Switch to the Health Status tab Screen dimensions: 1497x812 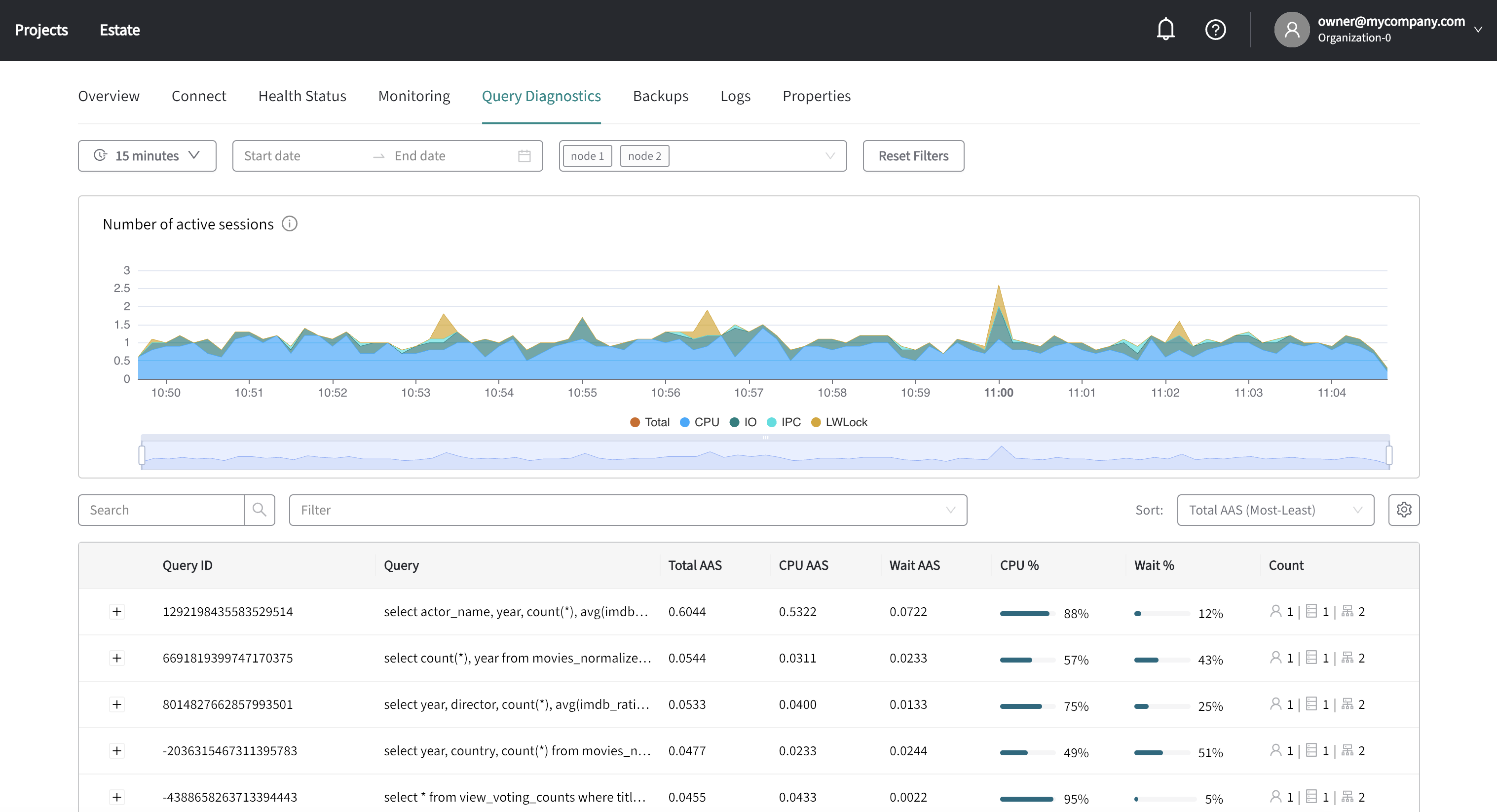(302, 96)
